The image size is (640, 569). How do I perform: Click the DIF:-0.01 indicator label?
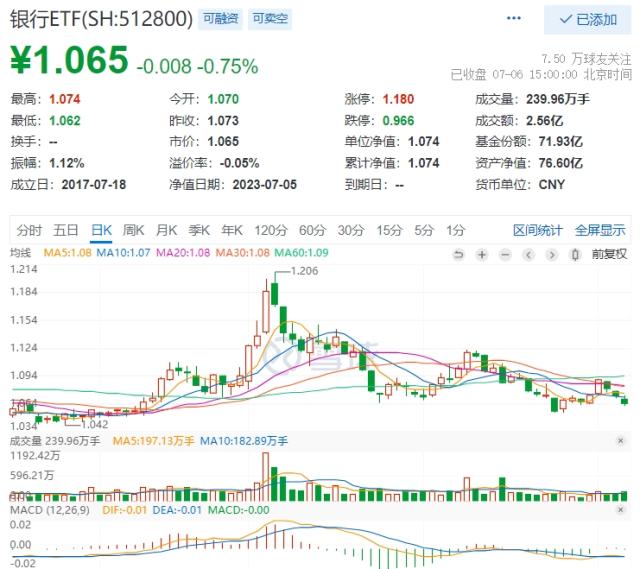coord(124,510)
